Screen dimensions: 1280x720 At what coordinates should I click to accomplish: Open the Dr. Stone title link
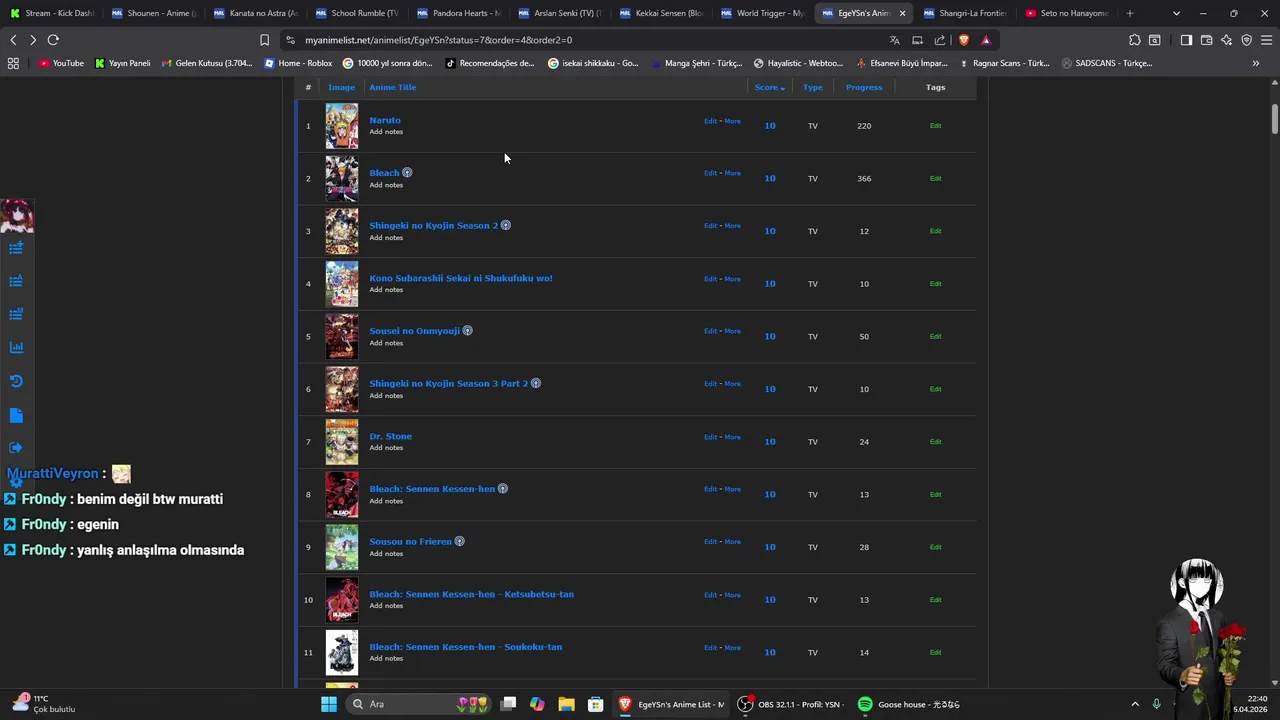click(x=390, y=436)
